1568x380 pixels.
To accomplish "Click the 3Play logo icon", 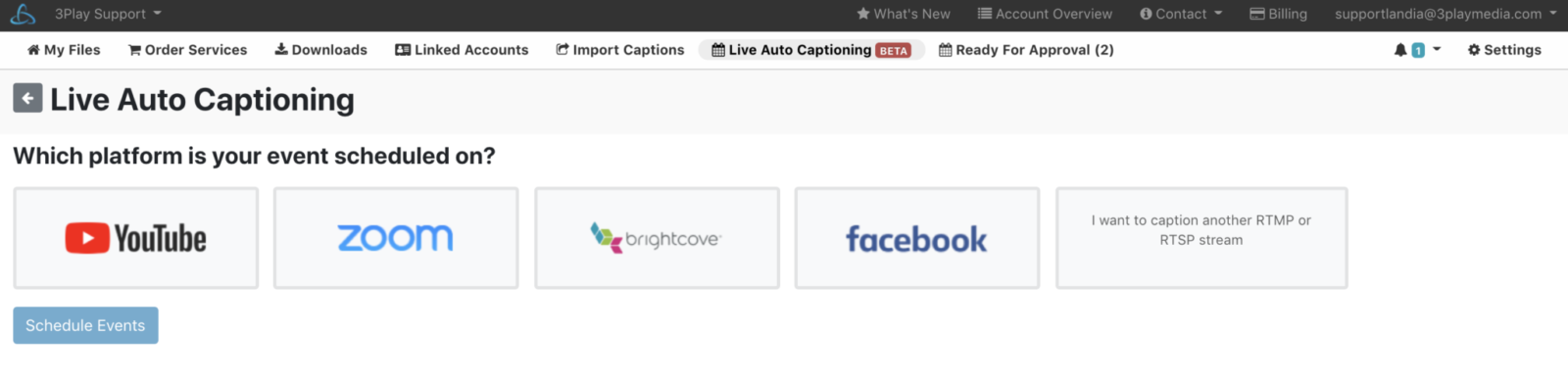I will click(x=22, y=14).
